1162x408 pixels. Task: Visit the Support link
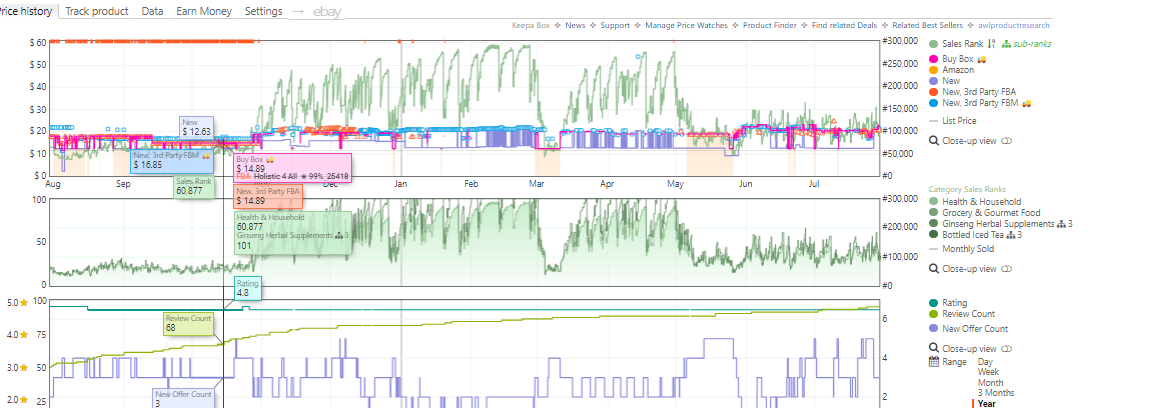tap(615, 25)
